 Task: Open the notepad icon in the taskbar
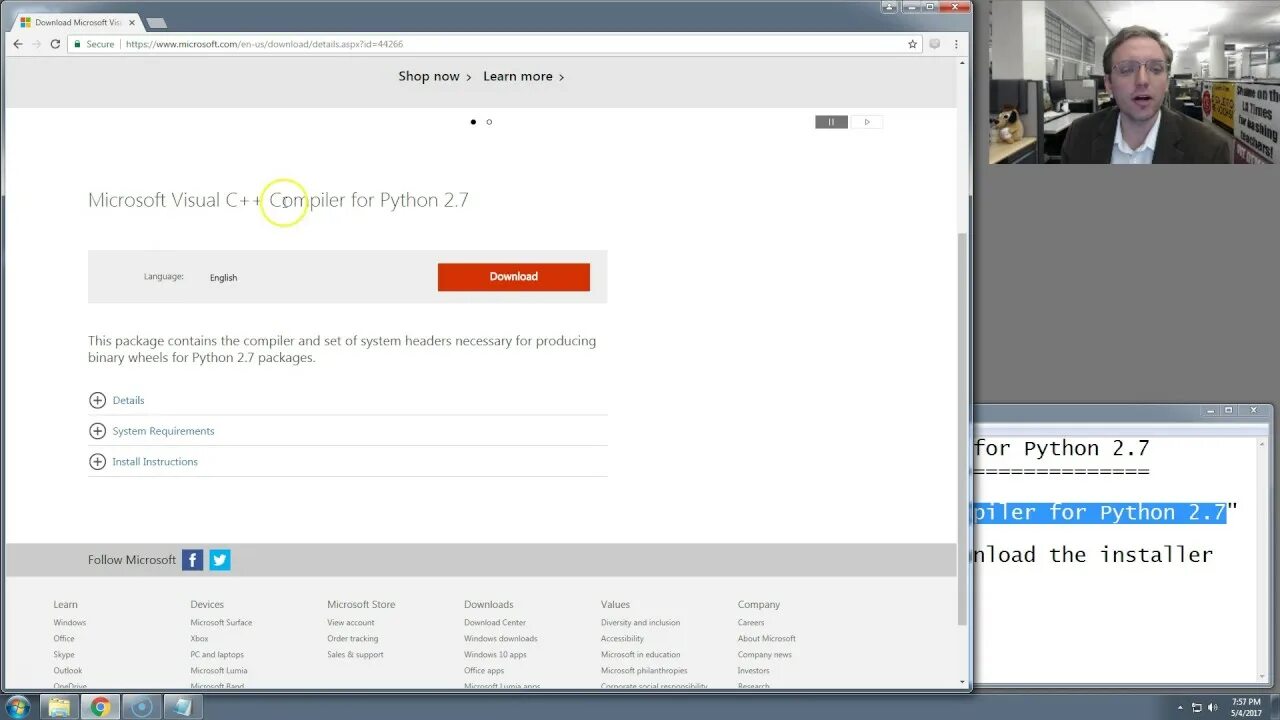click(x=183, y=707)
